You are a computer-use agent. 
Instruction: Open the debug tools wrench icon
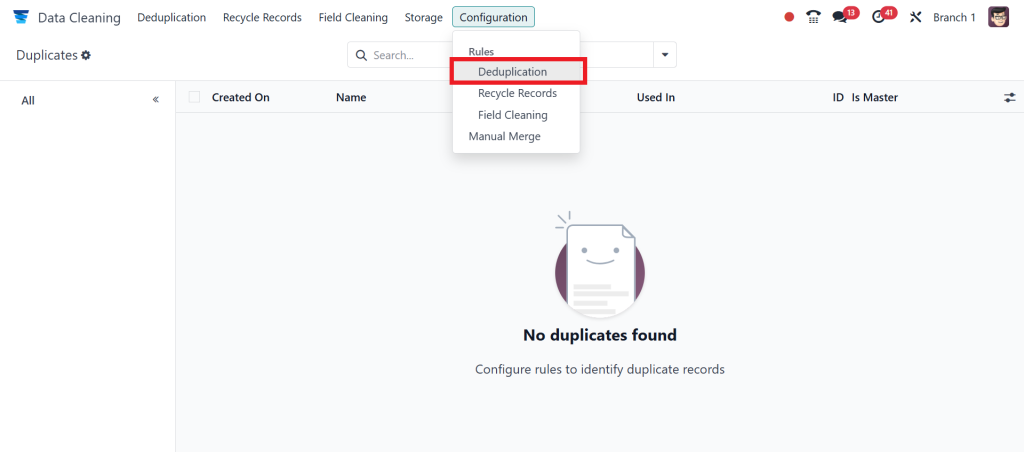click(916, 17)
